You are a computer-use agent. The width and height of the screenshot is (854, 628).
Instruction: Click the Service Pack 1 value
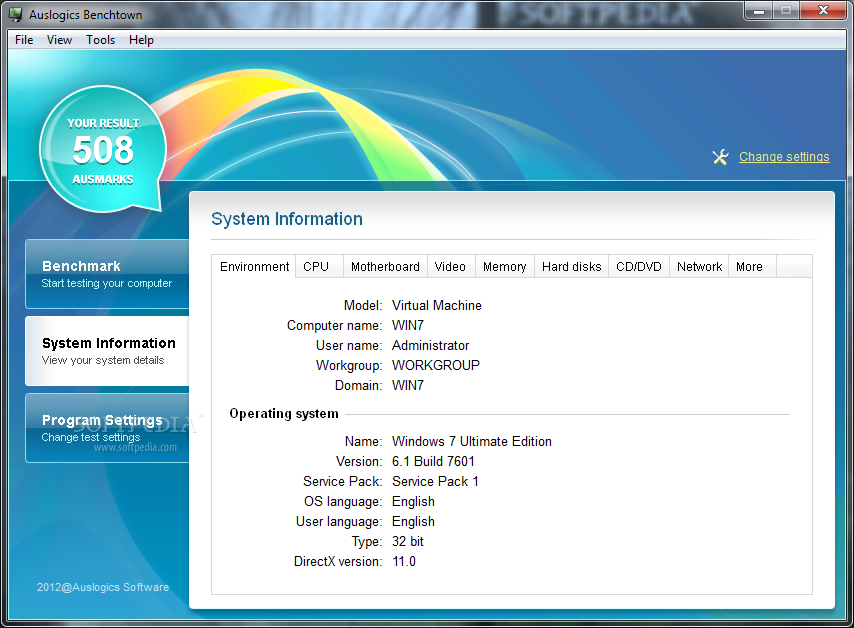[x=435, y=481]
